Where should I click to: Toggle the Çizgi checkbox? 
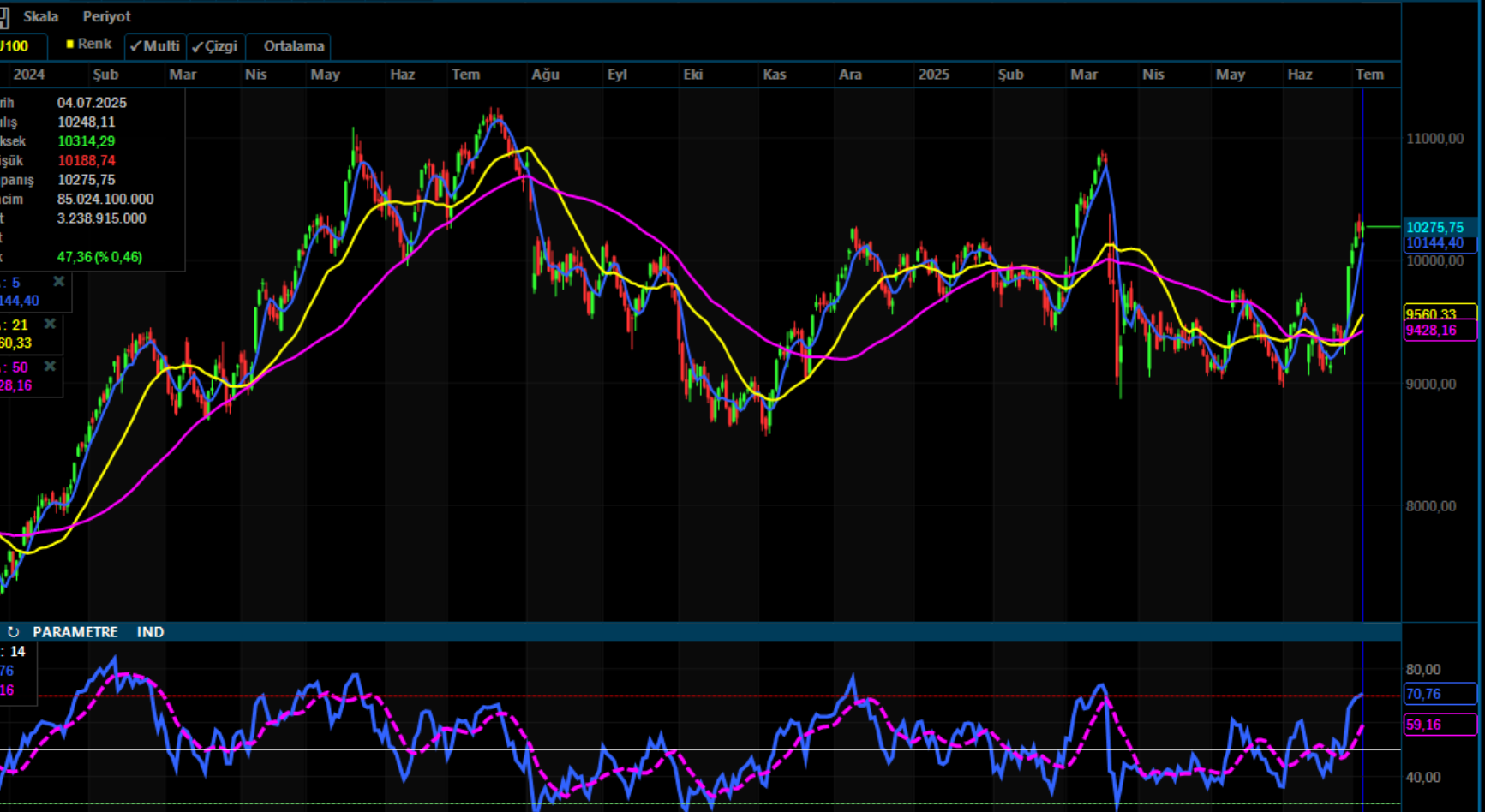pos(215,46)
